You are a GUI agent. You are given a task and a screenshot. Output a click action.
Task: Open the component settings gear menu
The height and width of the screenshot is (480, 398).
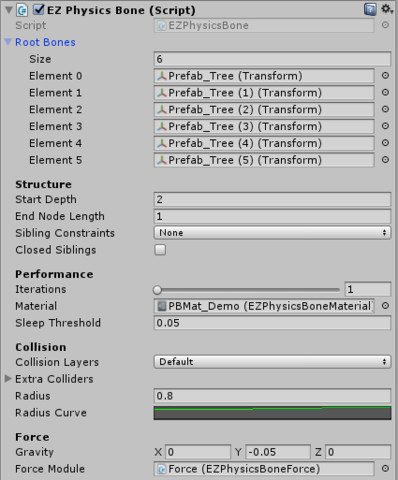(386, 9)
